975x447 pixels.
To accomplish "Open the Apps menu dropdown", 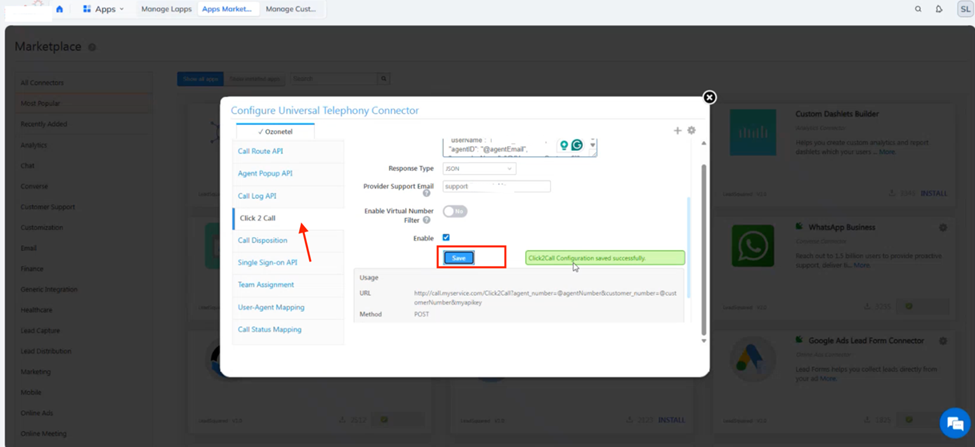I will pos(103,9).
